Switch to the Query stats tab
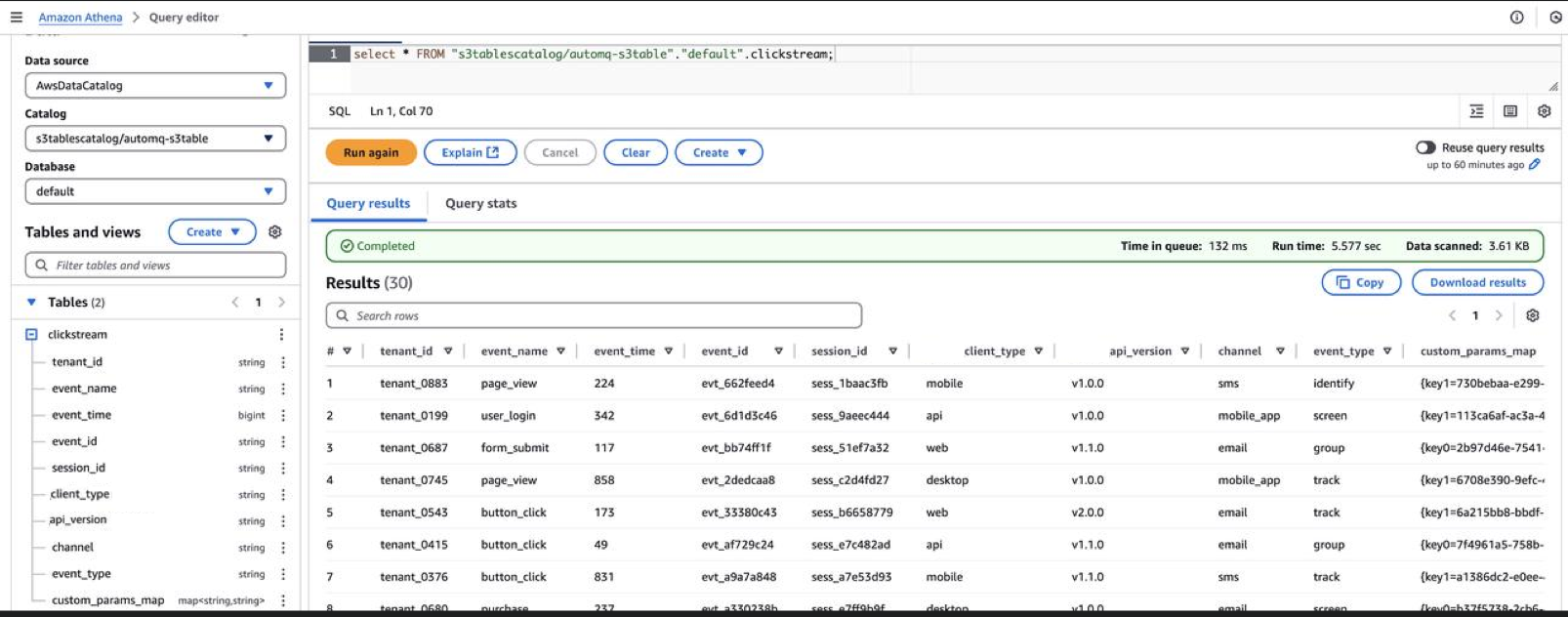The width and height of the screenshot is (1568, 617). coord(480,203)
